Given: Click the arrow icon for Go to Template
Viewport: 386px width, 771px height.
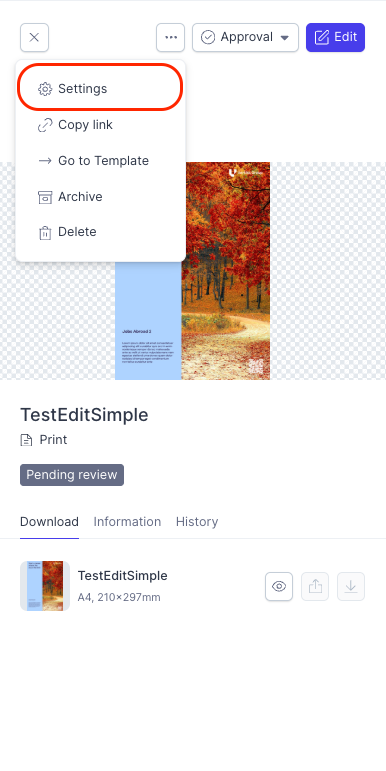Looking at the screenshot, I should click(x=45, y=161).
